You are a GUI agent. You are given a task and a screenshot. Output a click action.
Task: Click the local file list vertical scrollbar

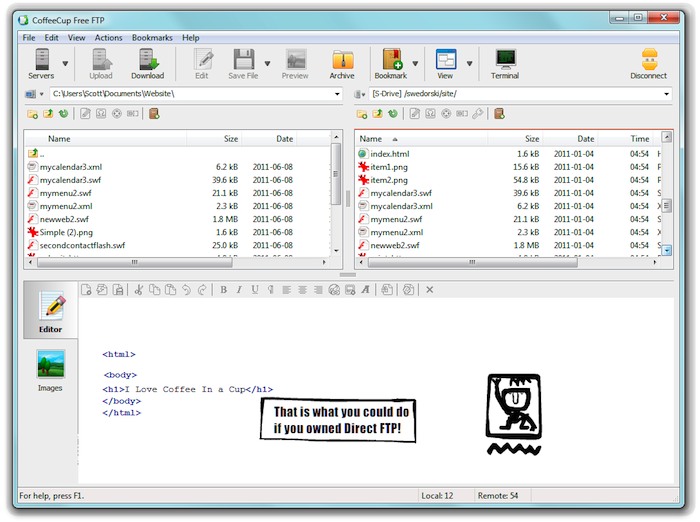pyautogui.click(x=336, y=195)
